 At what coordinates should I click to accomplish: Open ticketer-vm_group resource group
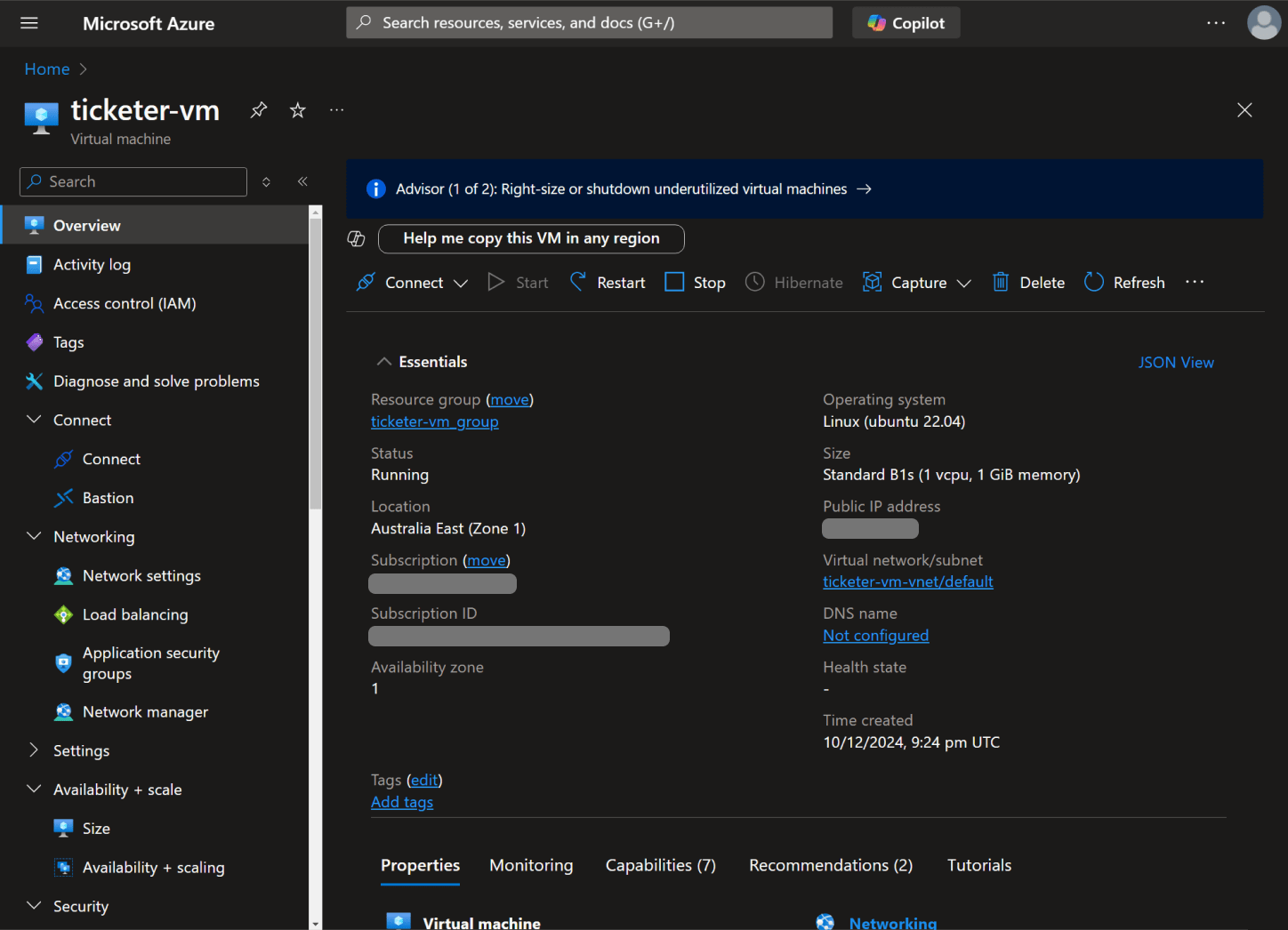click(x=435, y=421)
